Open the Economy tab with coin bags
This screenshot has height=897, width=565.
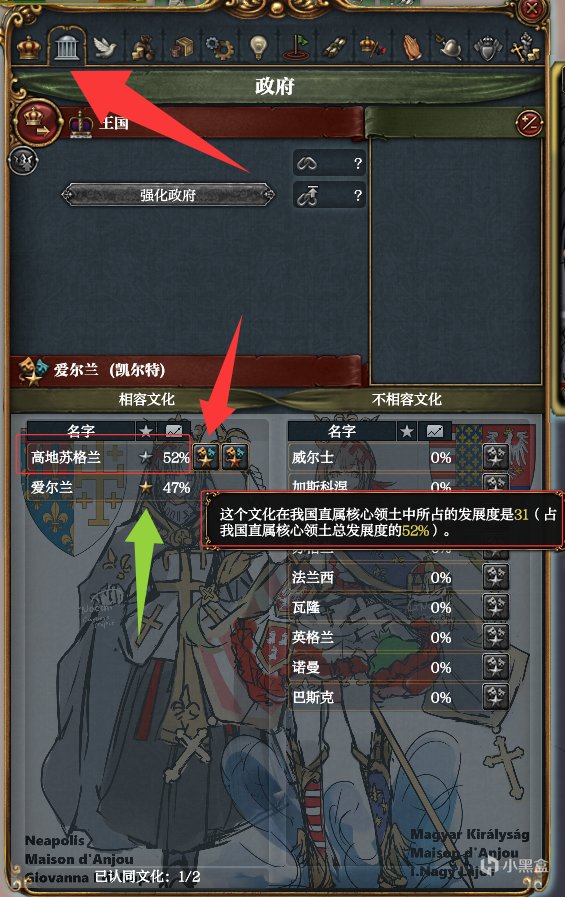point(143,48)
